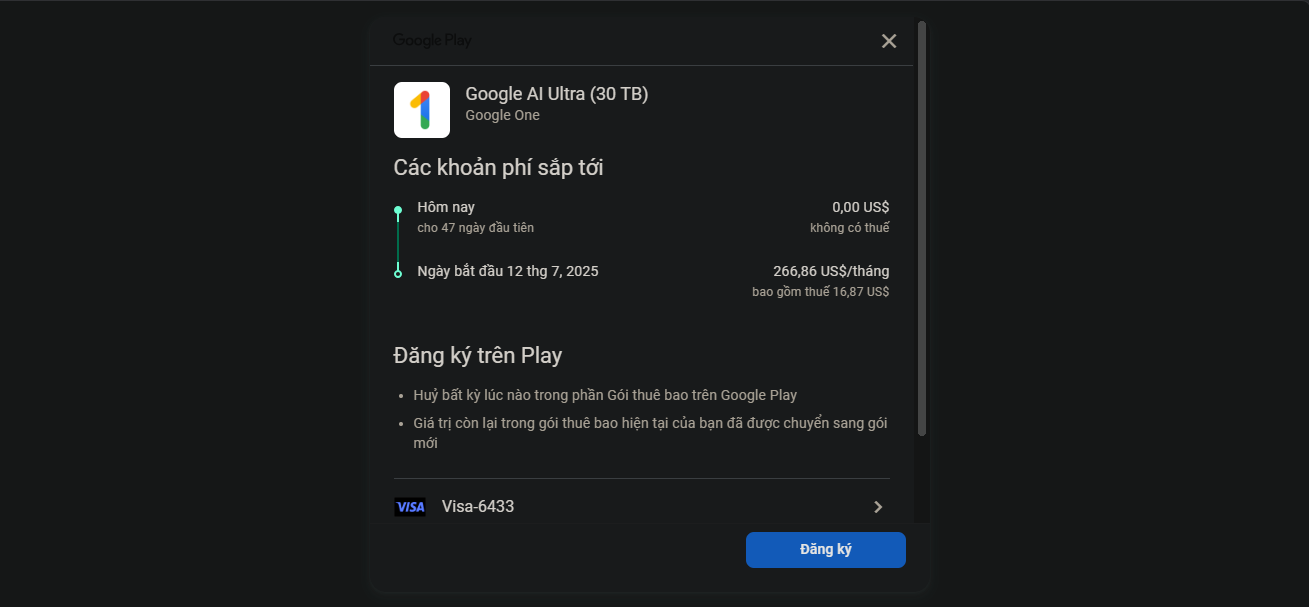
Task: Click the Ngày bắt đầu 12 thg 7, 2025 label
Action: pos(508,271)
